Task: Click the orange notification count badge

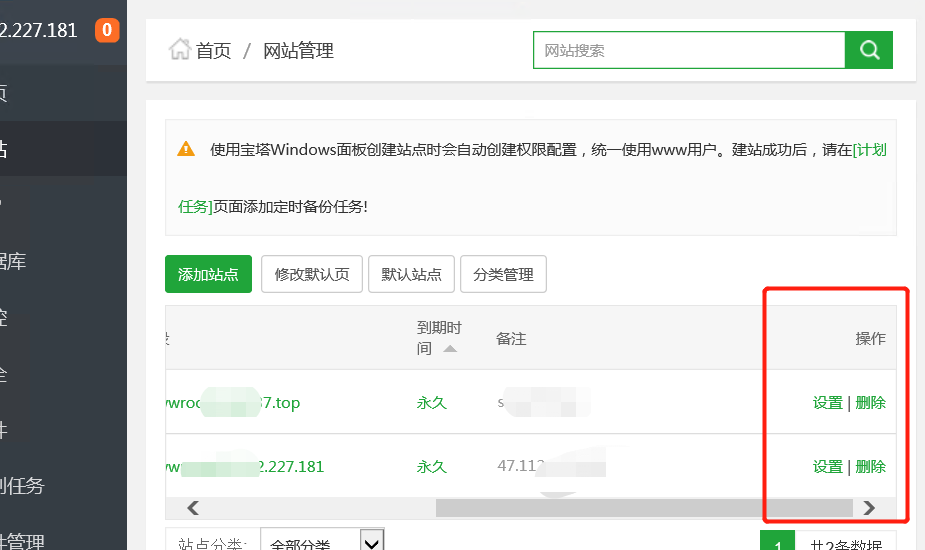Action: coord(107,30)
